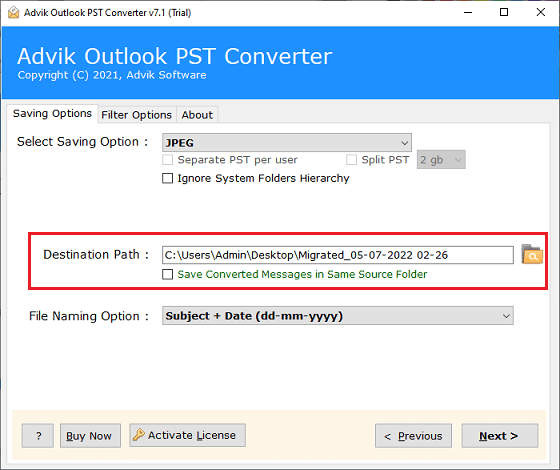Switch to the Saving Options tab
Image resolution: width=560 pixels, height=470 pixels.
(x=52, y=114)
